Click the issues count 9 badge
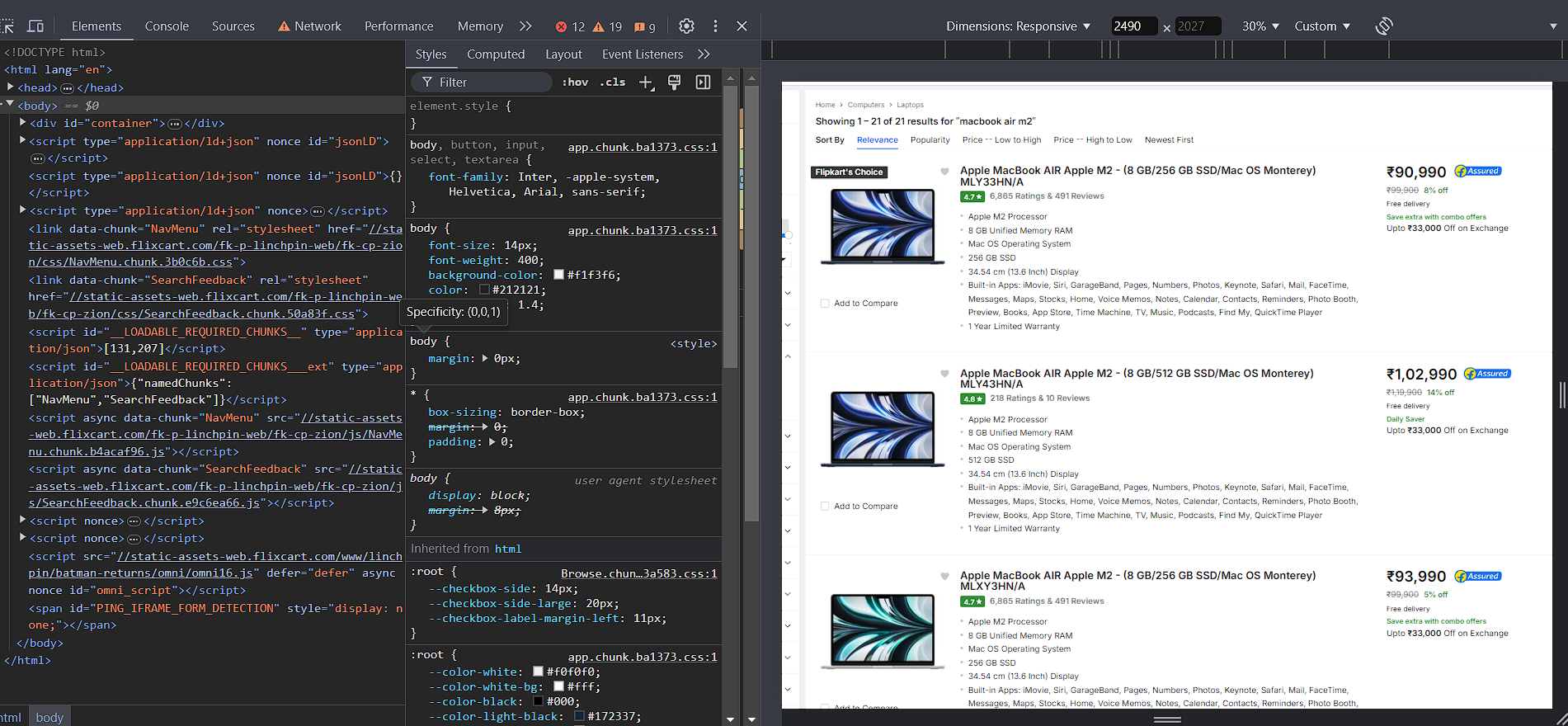Screen dimensions: 1568x726 [x=645, y=27]
